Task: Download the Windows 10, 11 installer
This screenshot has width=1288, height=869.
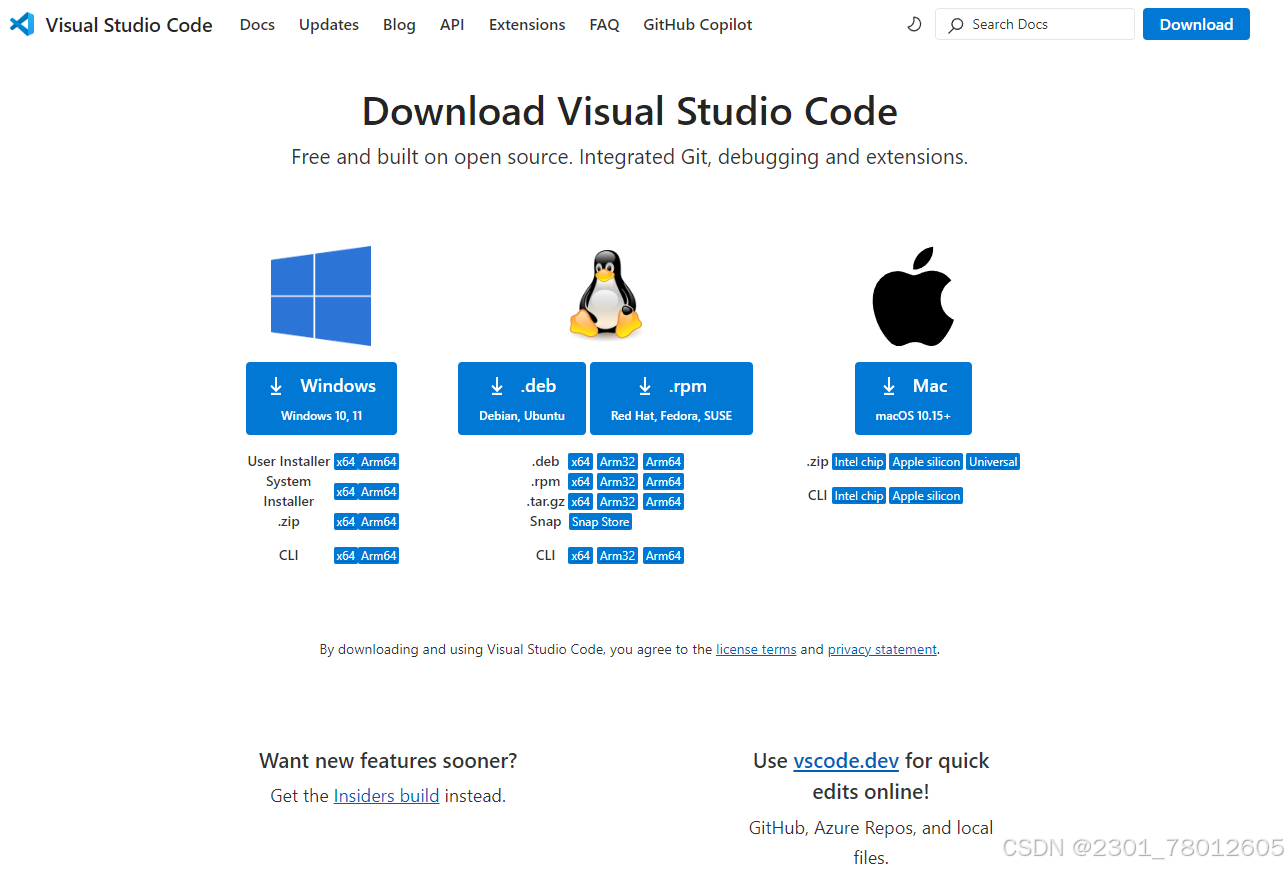Action: pos(321,398)
